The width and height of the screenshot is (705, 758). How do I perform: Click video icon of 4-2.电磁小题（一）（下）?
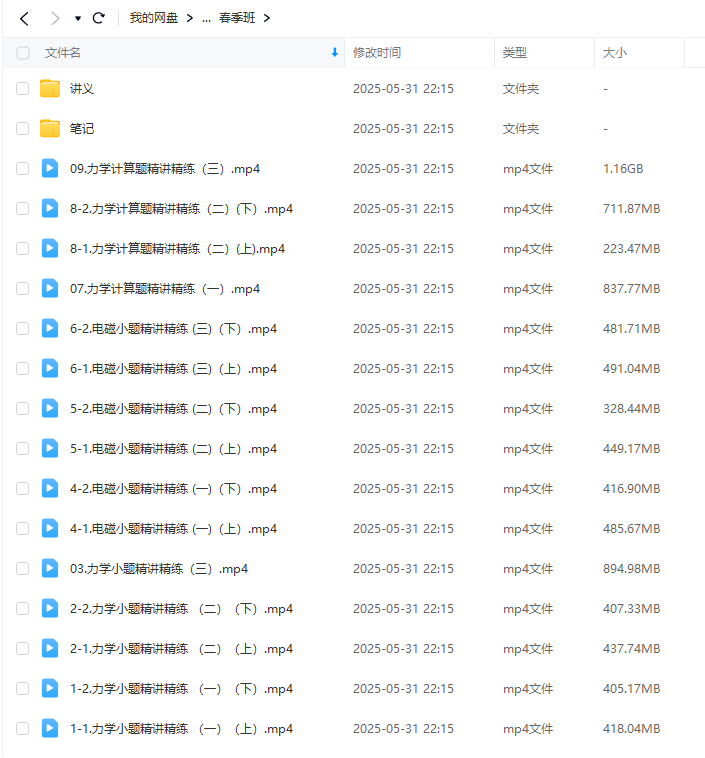pos(50,488)
